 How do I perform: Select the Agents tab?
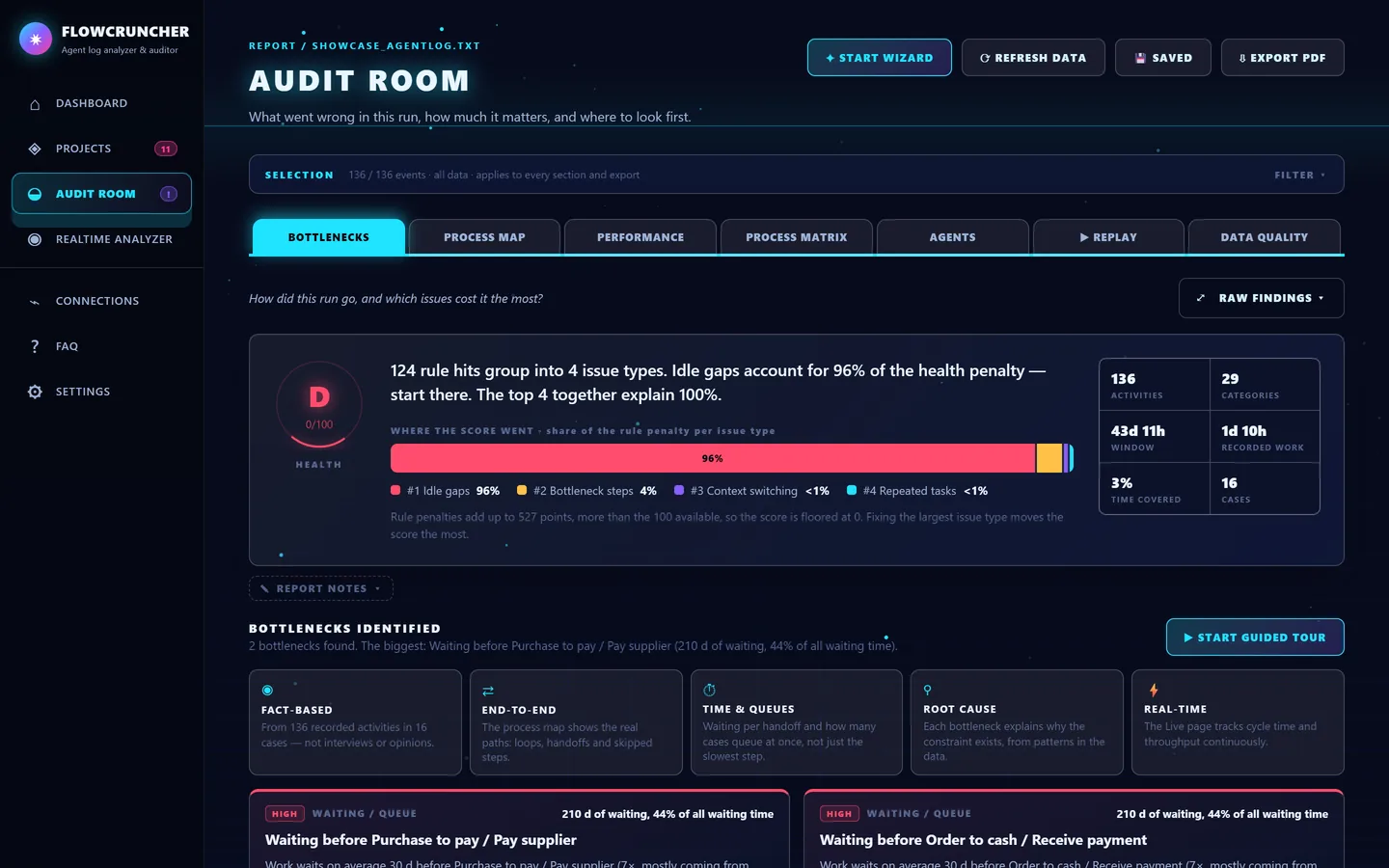tap(952, 237)
